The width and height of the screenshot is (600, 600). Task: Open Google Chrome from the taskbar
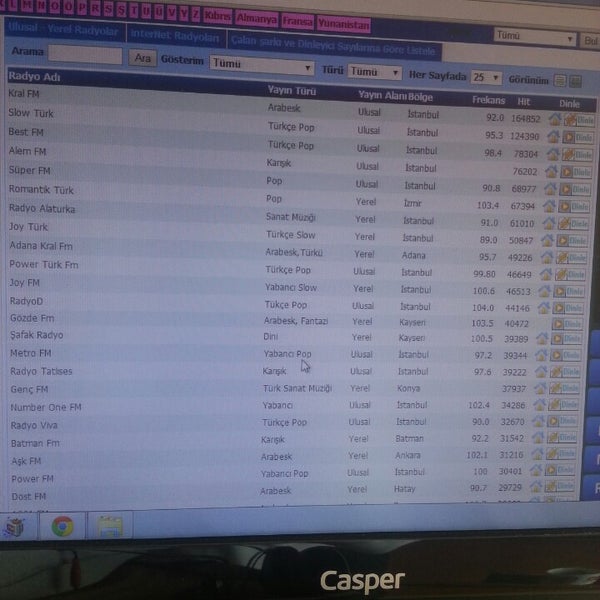pyautogui.click(x=63, y=527)
